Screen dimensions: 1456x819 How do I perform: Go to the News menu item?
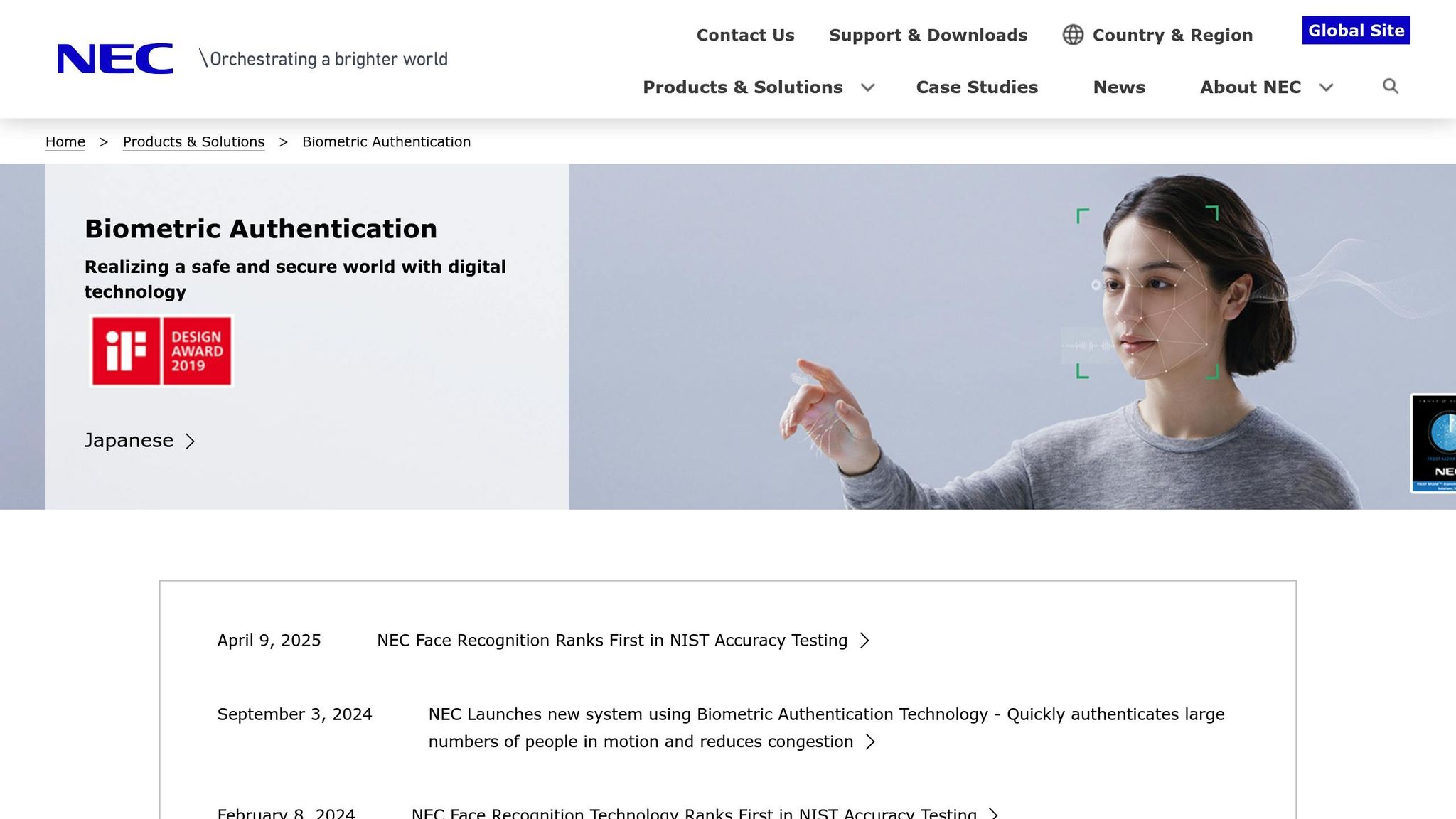click(1119, 87)
